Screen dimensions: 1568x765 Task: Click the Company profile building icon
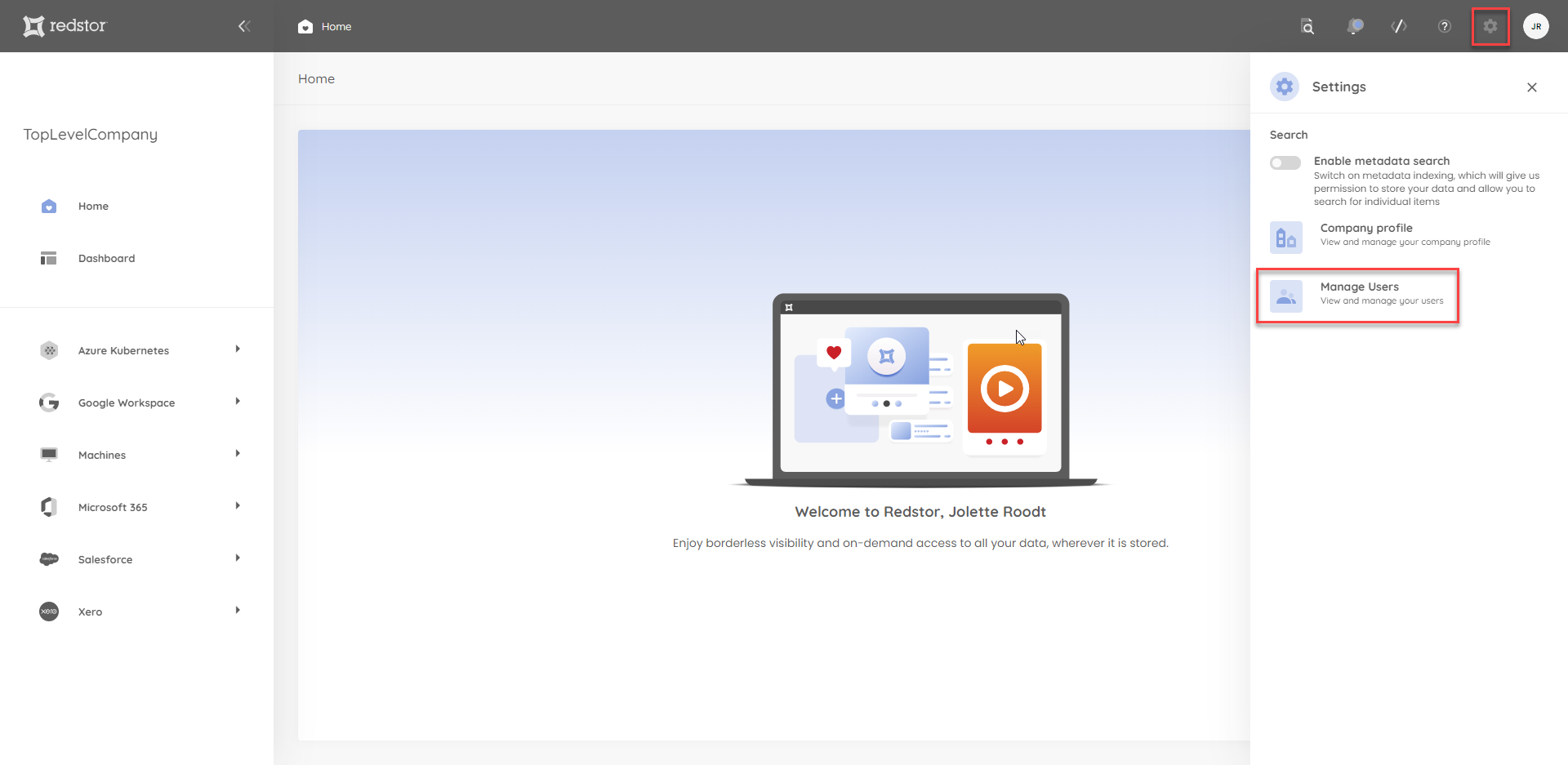[1286, 238]
